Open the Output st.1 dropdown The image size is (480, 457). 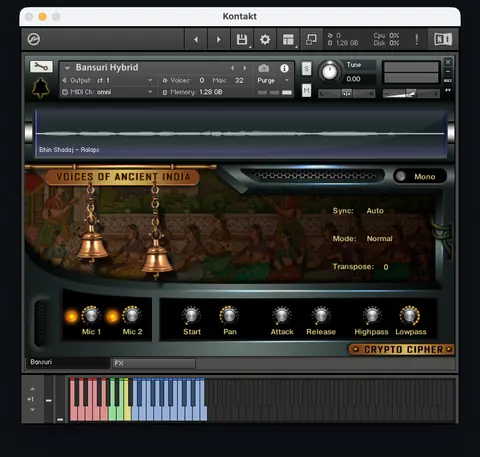(x=108, y=80)
